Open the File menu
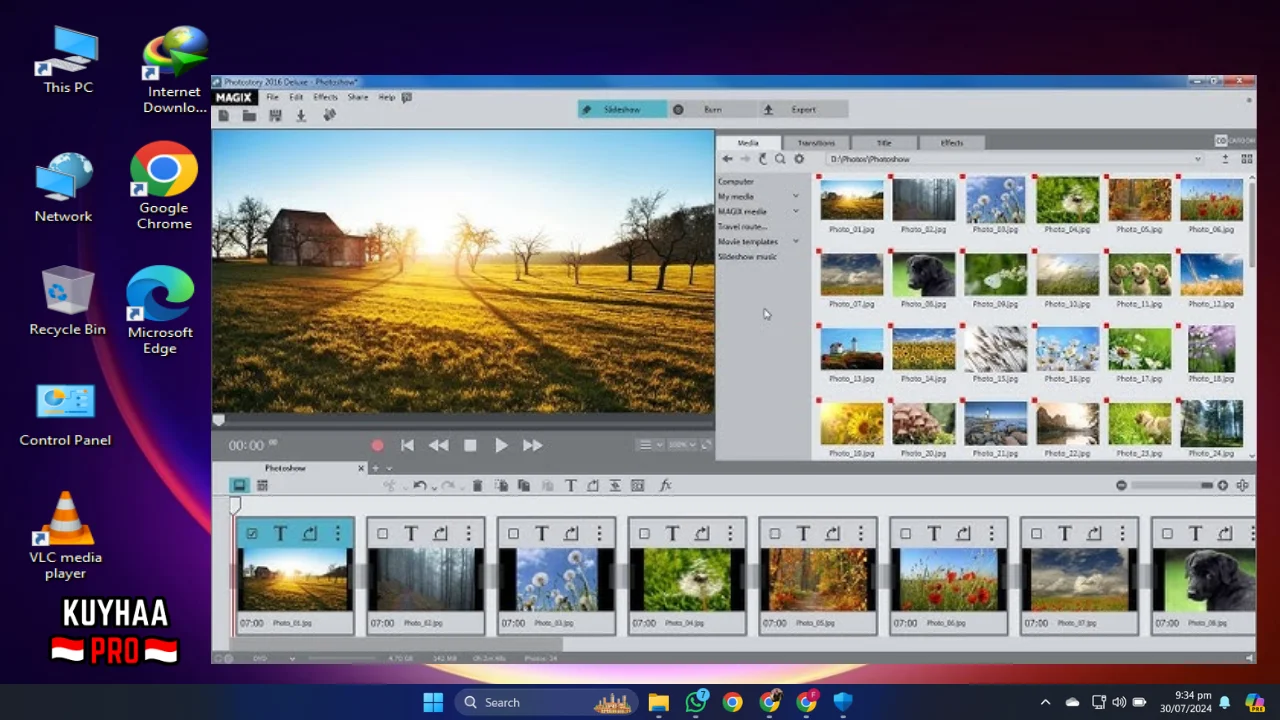Image resolution: width=1280 pixels, height=720 pixels. coord(272,97)
